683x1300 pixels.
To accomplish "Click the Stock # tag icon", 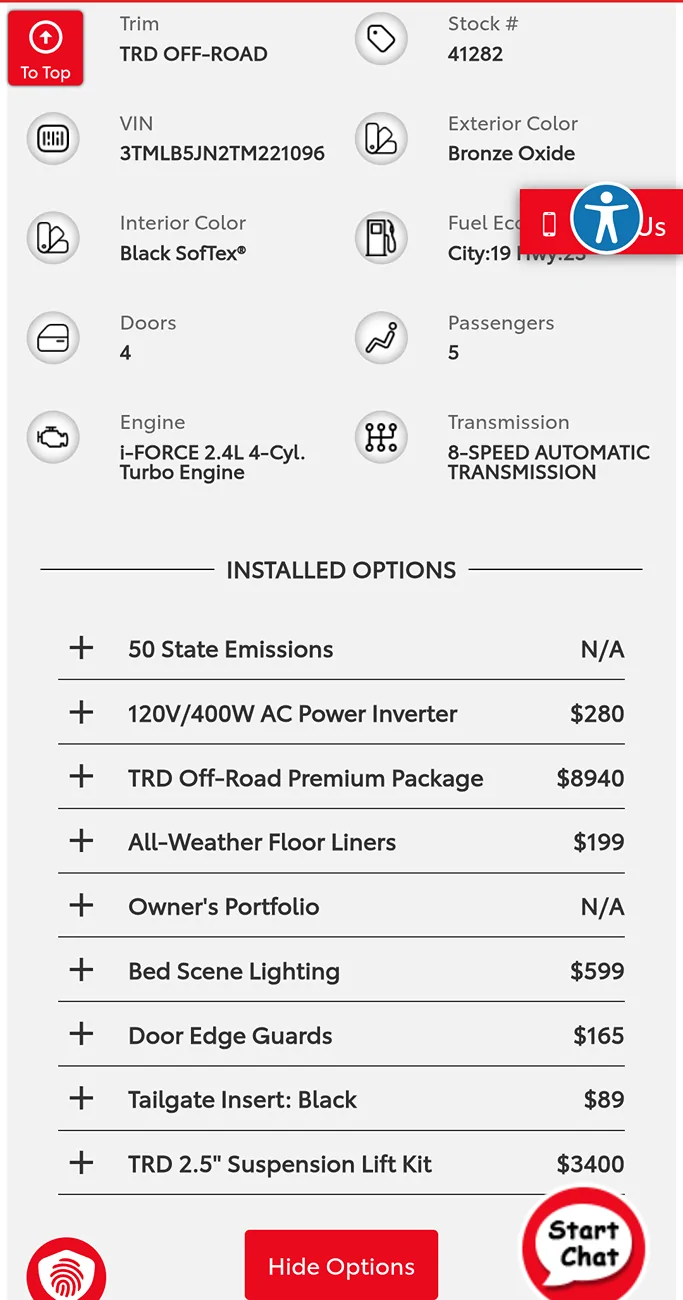I will (381, 38).
